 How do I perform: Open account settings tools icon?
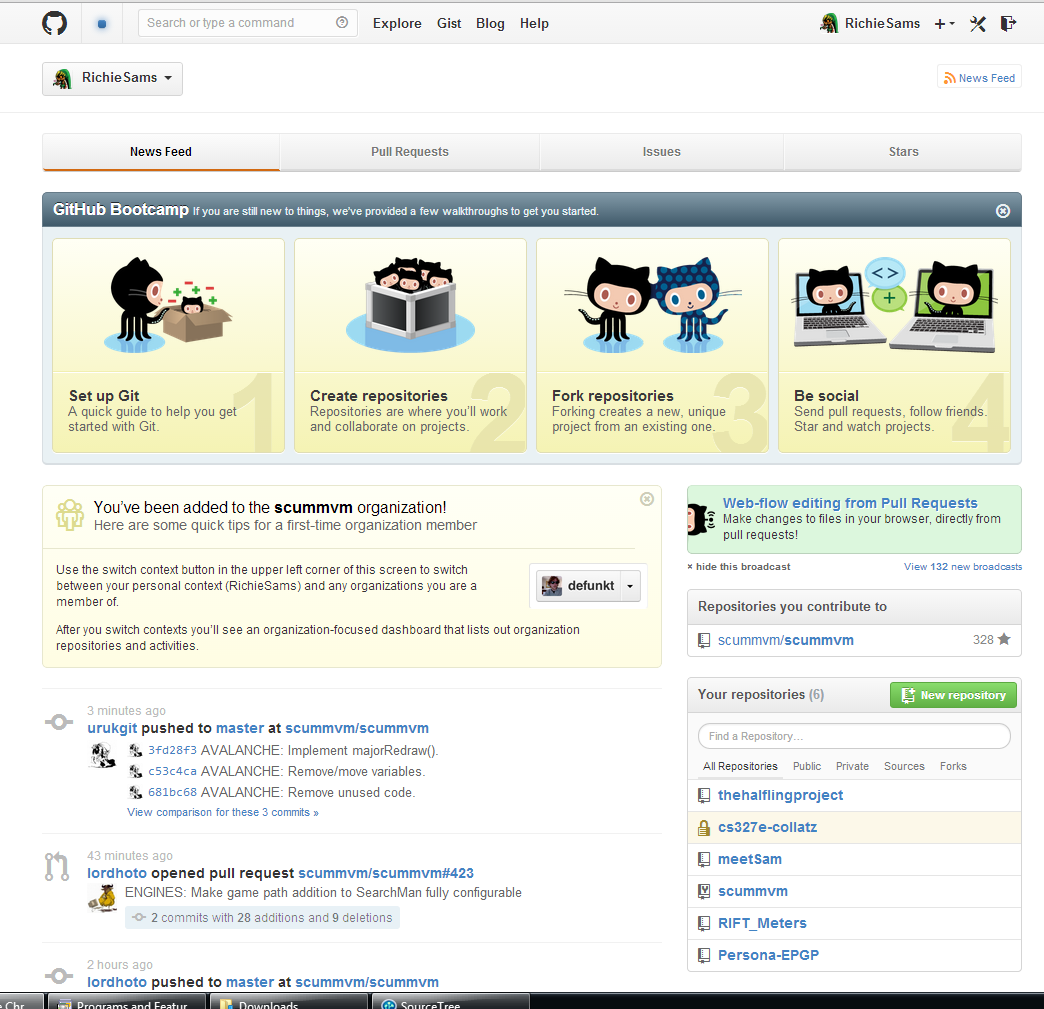coord(977,24)
